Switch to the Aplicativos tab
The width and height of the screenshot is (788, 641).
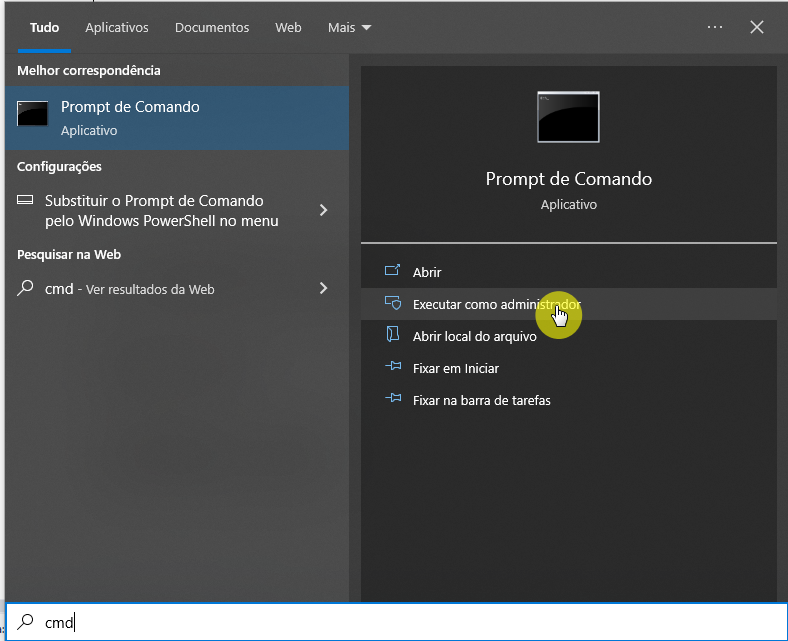[117, 28]
